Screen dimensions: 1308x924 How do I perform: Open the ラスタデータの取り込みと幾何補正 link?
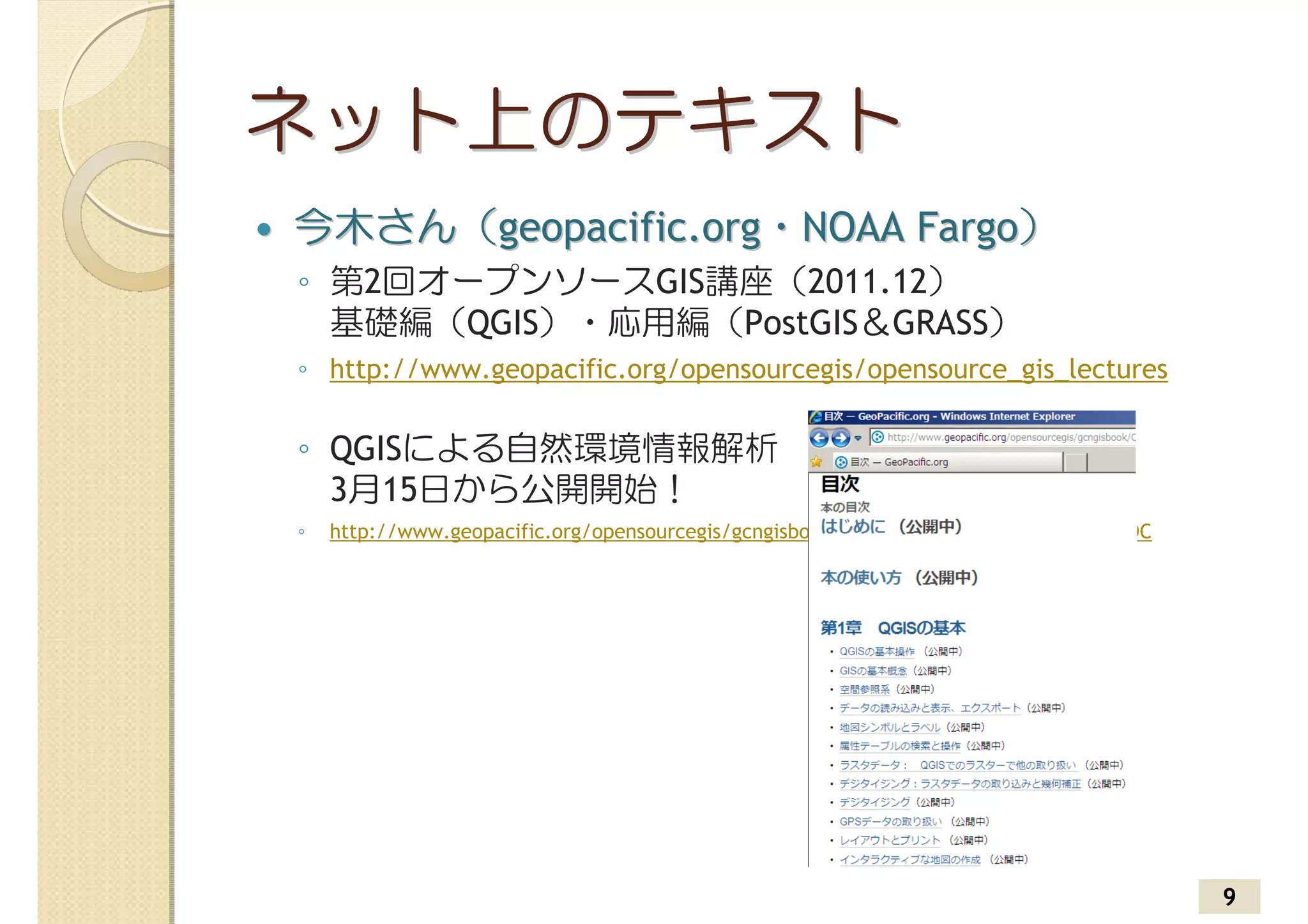[960, 784]
